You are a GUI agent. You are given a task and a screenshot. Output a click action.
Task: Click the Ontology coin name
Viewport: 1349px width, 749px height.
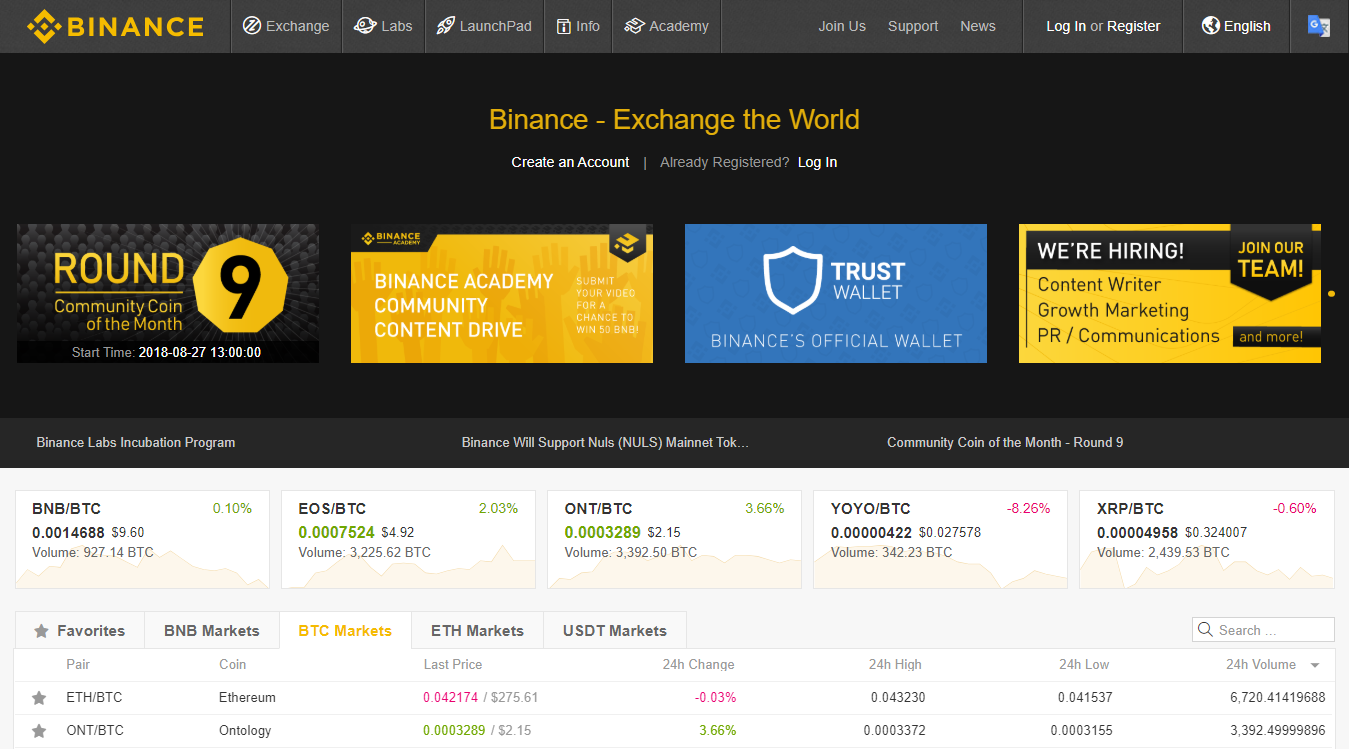point(245,730)
